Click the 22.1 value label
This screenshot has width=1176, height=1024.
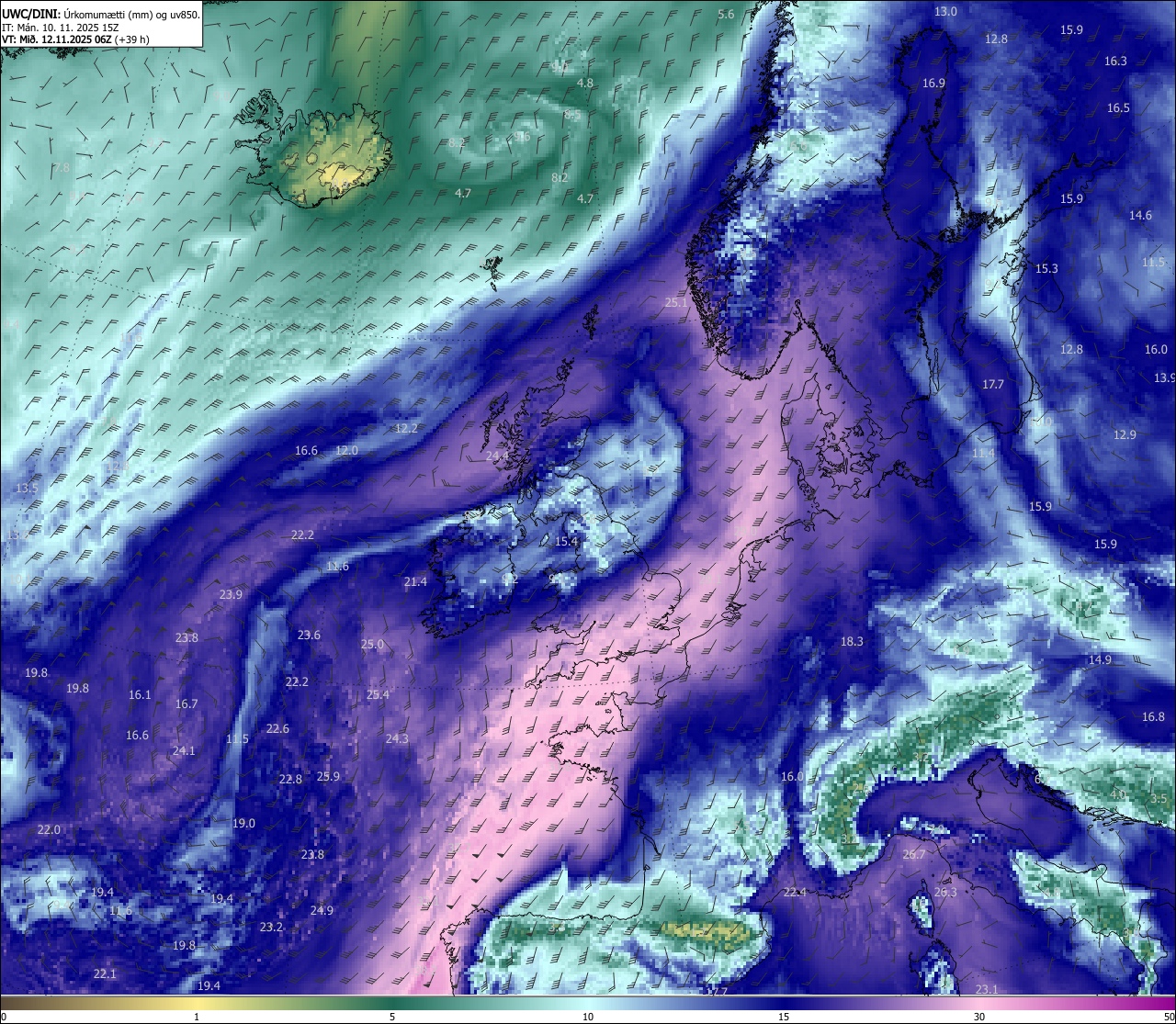105,973
